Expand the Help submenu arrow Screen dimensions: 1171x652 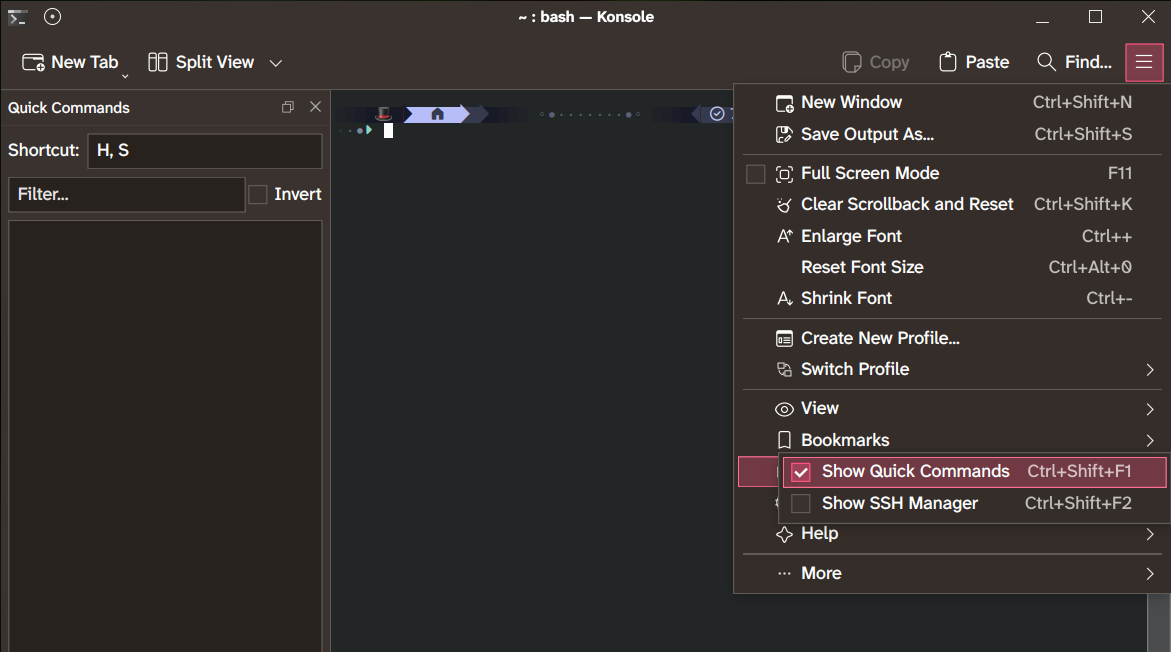1150,534
